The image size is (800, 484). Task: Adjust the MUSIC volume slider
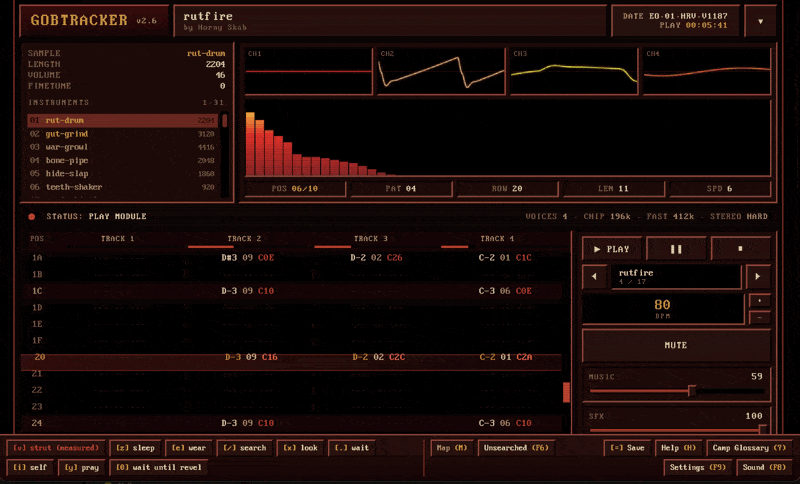677,391
